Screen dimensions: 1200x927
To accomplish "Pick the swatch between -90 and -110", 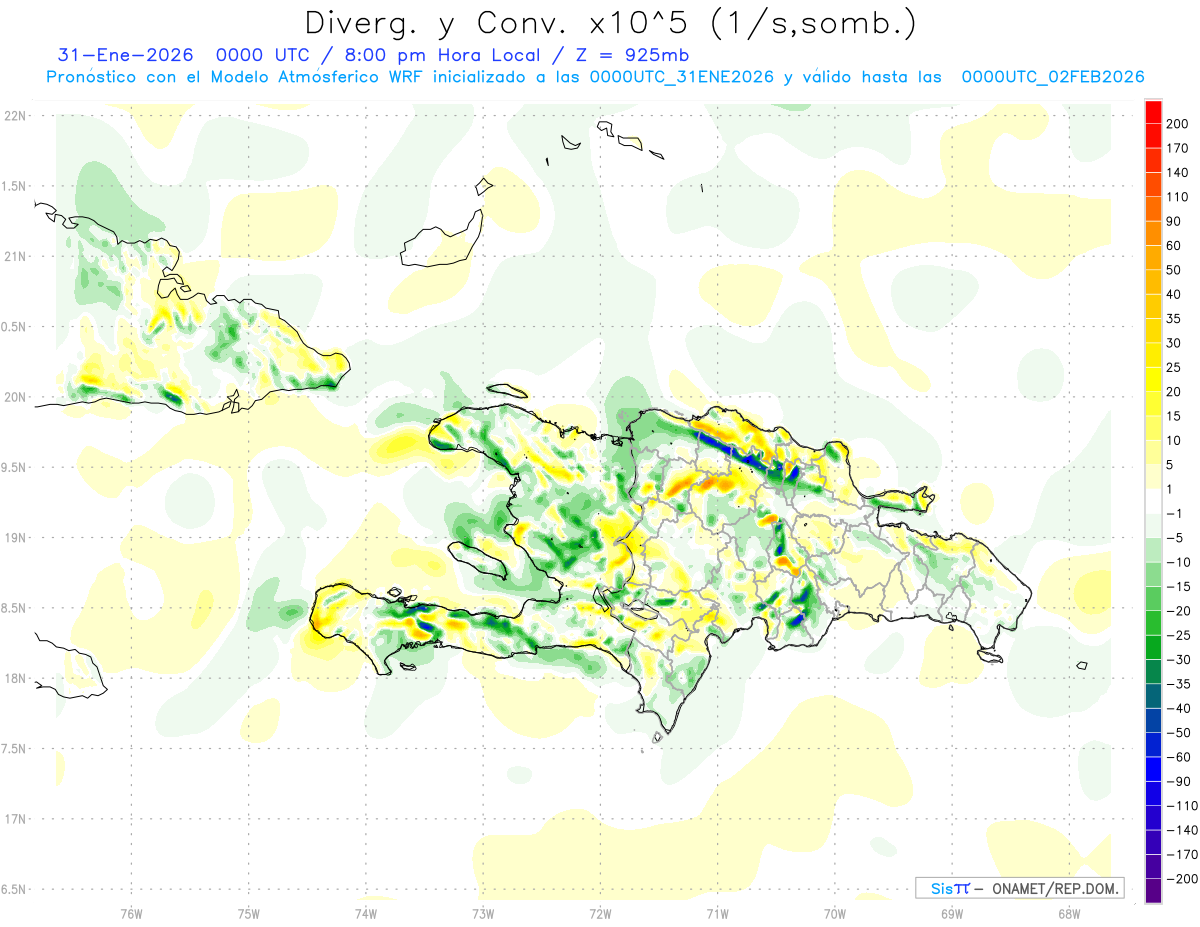I will click(1153, 793).
